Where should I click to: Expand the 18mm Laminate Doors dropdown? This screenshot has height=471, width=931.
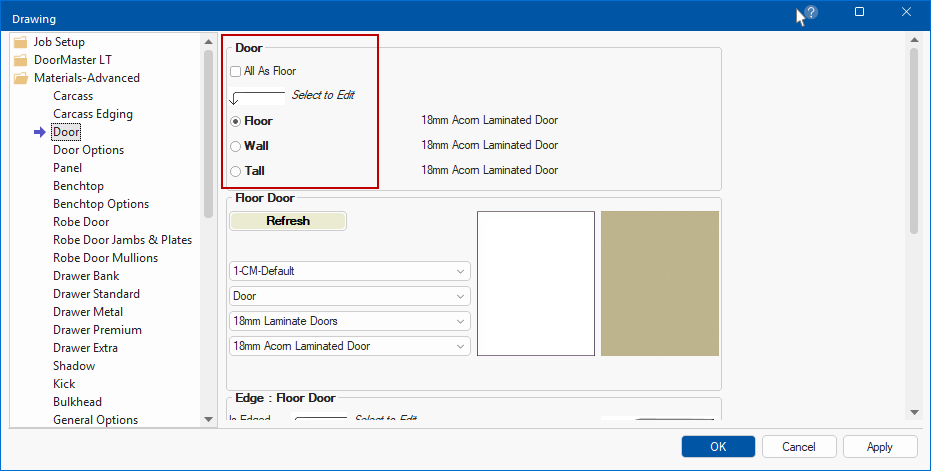(x=350, y=321)
